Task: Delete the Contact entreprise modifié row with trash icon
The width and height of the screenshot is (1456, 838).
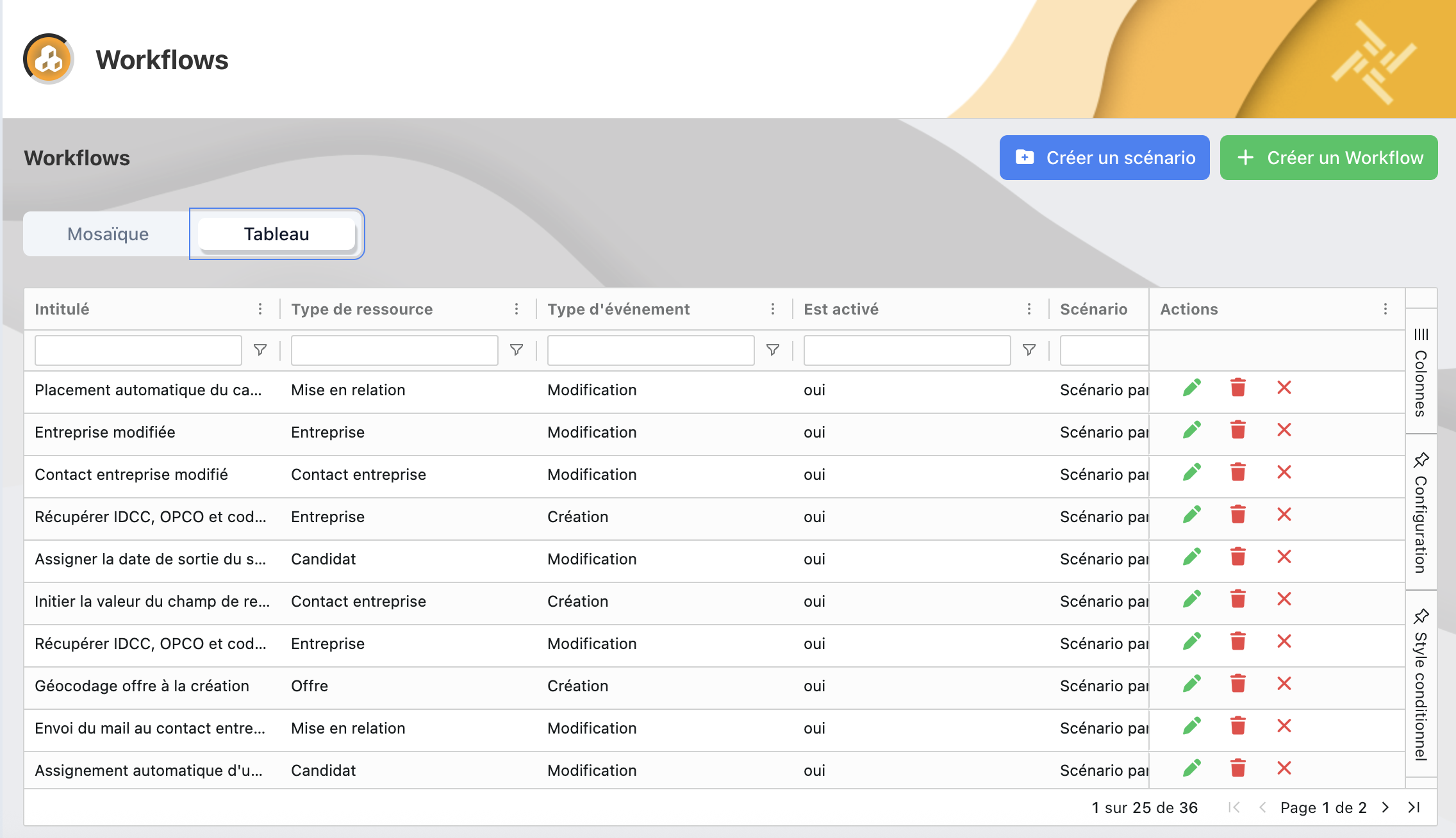Action: [1237, 473]
